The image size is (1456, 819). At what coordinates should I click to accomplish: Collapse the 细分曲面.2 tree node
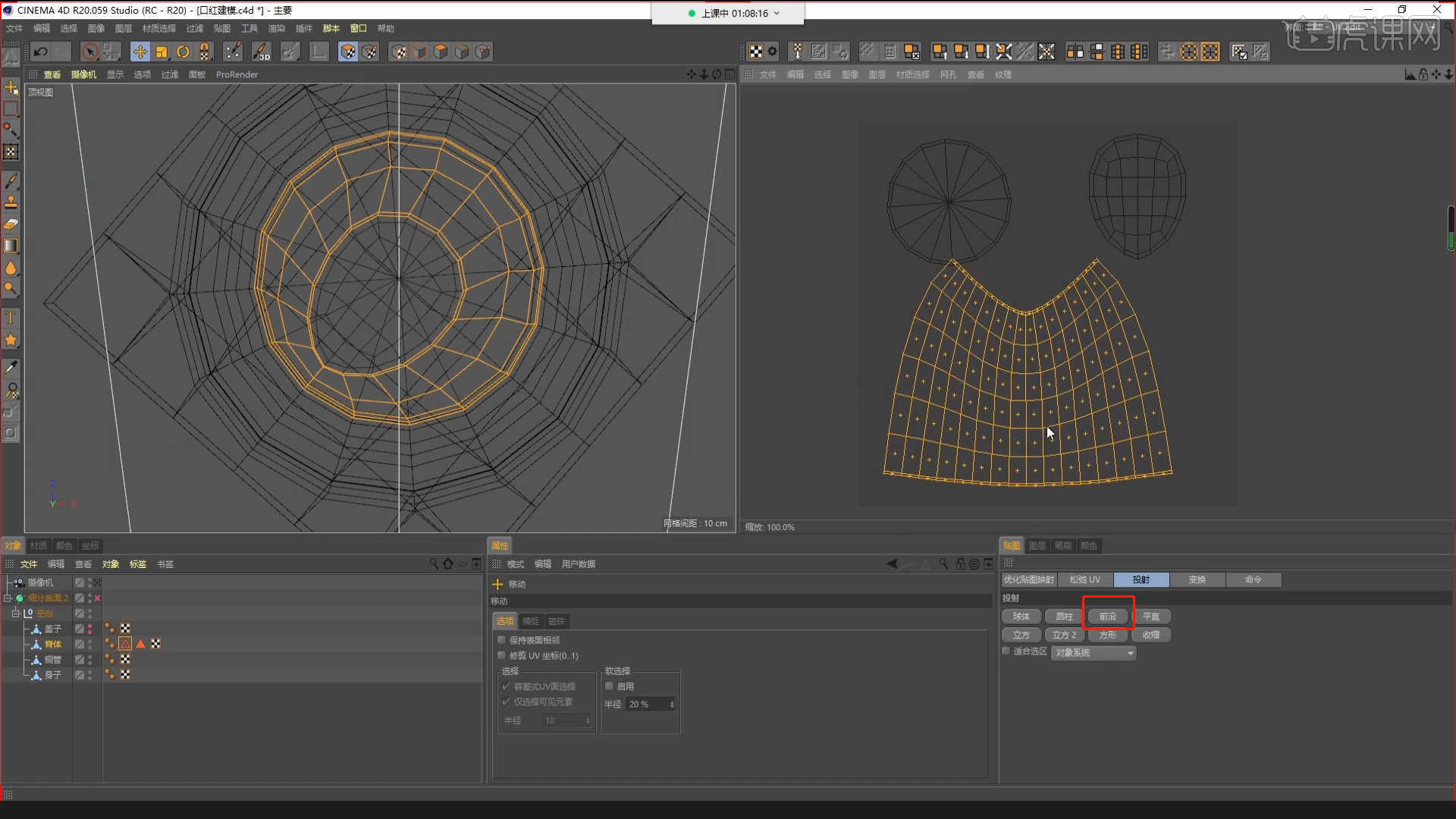[8, 598]
